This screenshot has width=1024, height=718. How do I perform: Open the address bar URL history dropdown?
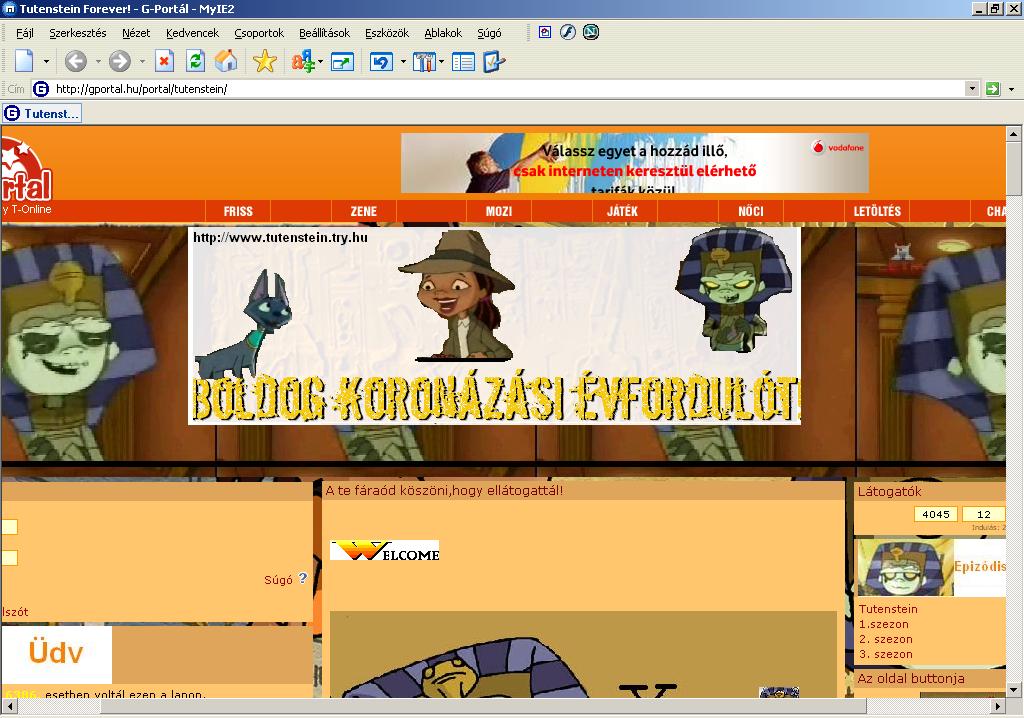pos(972,89)
